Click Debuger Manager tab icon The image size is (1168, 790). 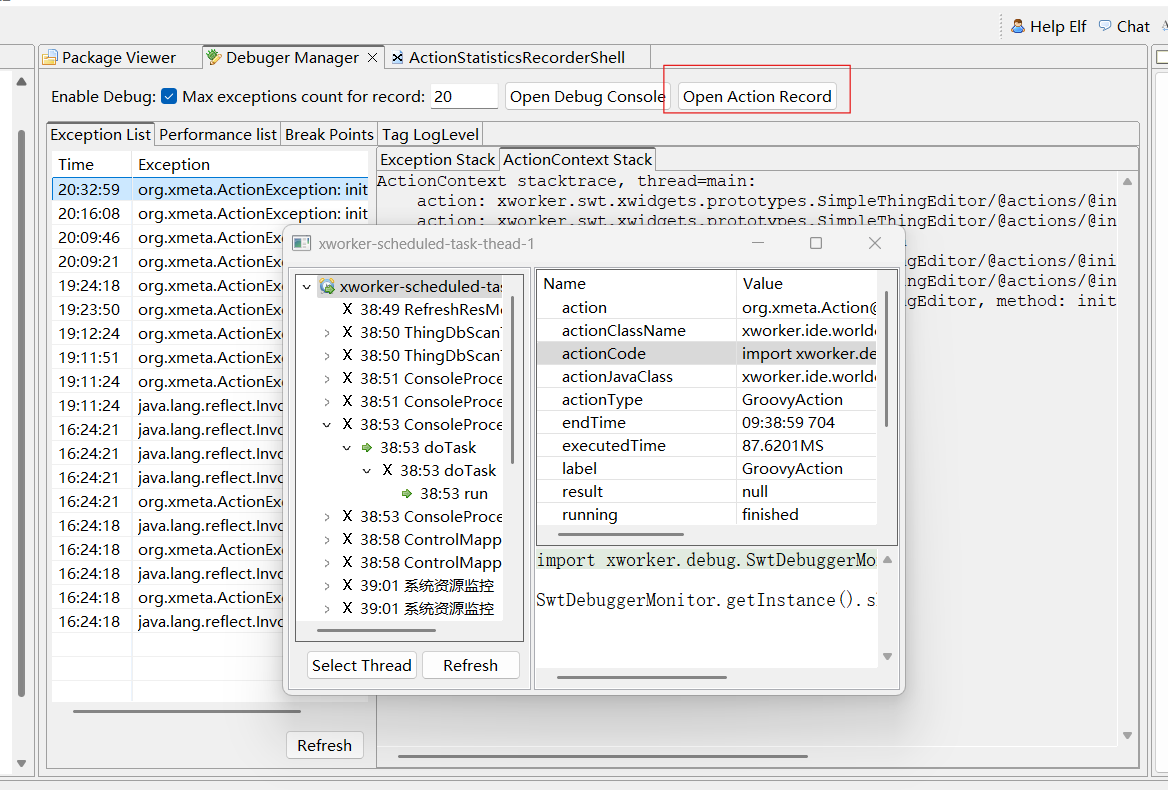pos(214,57)
